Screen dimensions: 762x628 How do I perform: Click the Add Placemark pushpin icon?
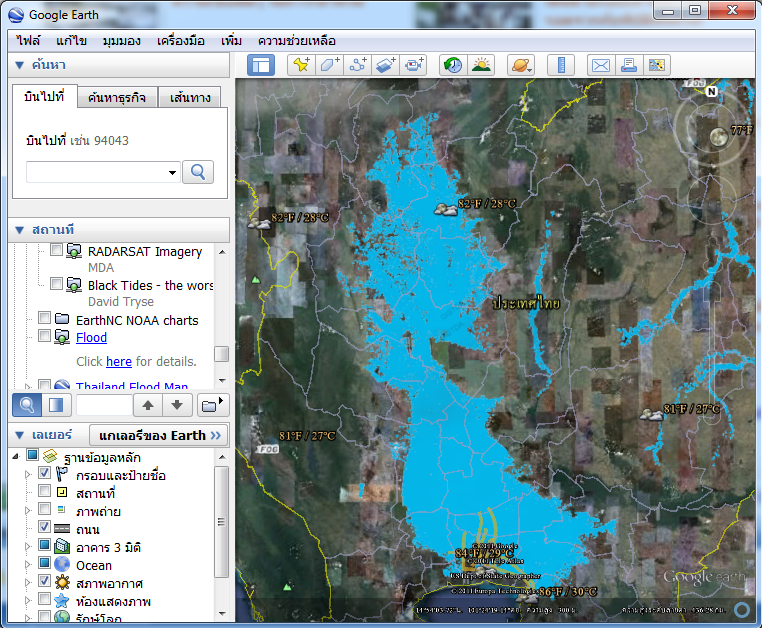[300, 65]
